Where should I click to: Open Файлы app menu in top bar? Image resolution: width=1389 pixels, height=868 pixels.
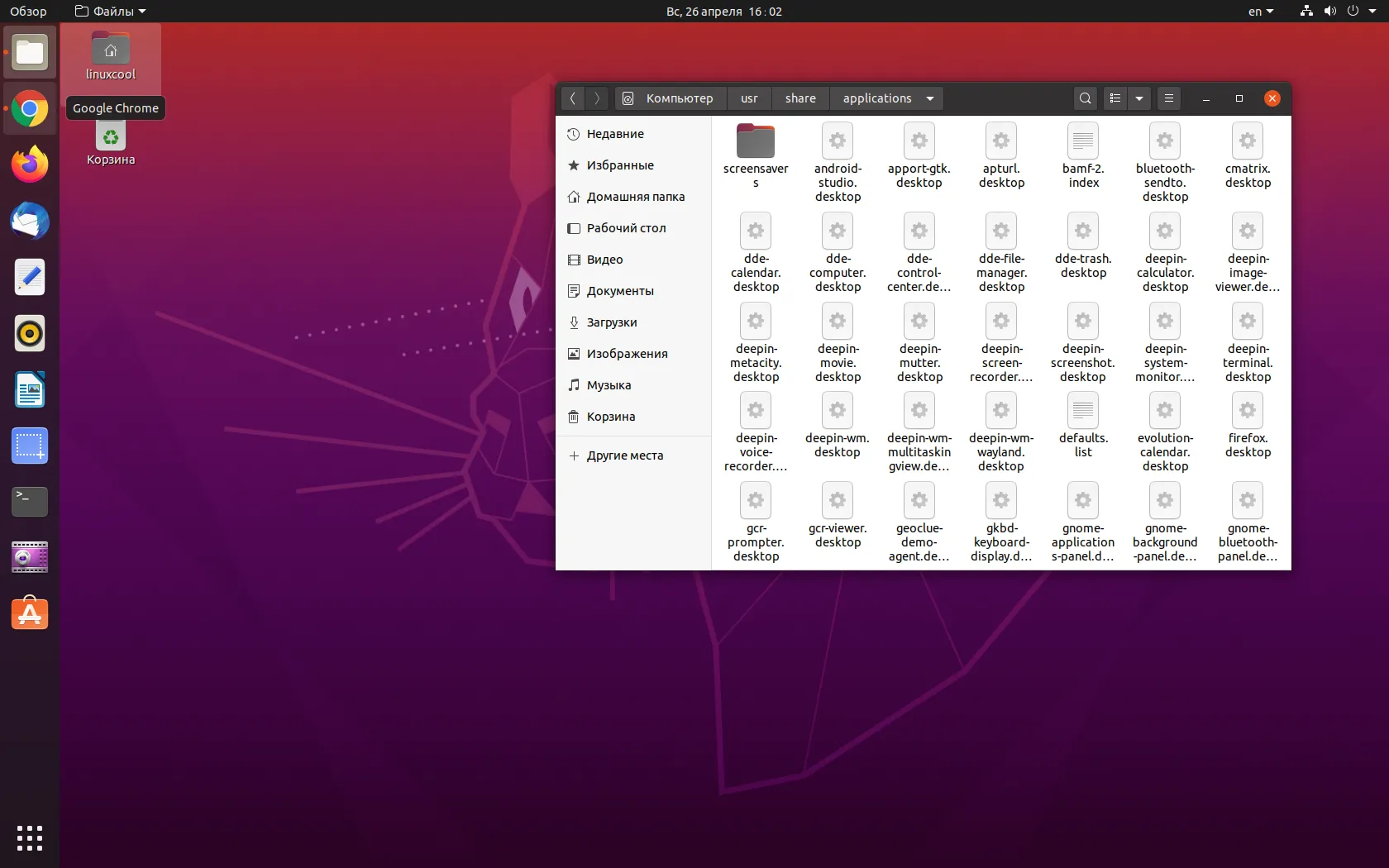[x=110, y=12]
